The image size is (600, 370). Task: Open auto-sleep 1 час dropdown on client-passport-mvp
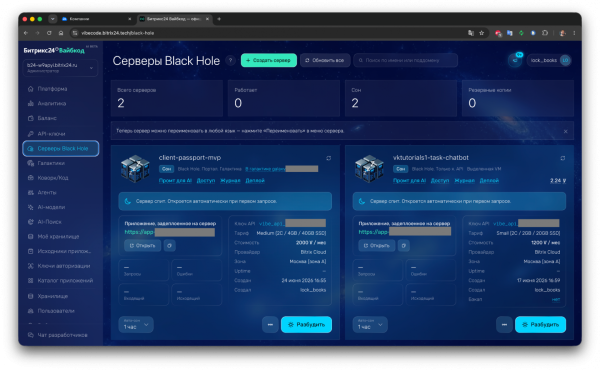(x=136, y=324)
